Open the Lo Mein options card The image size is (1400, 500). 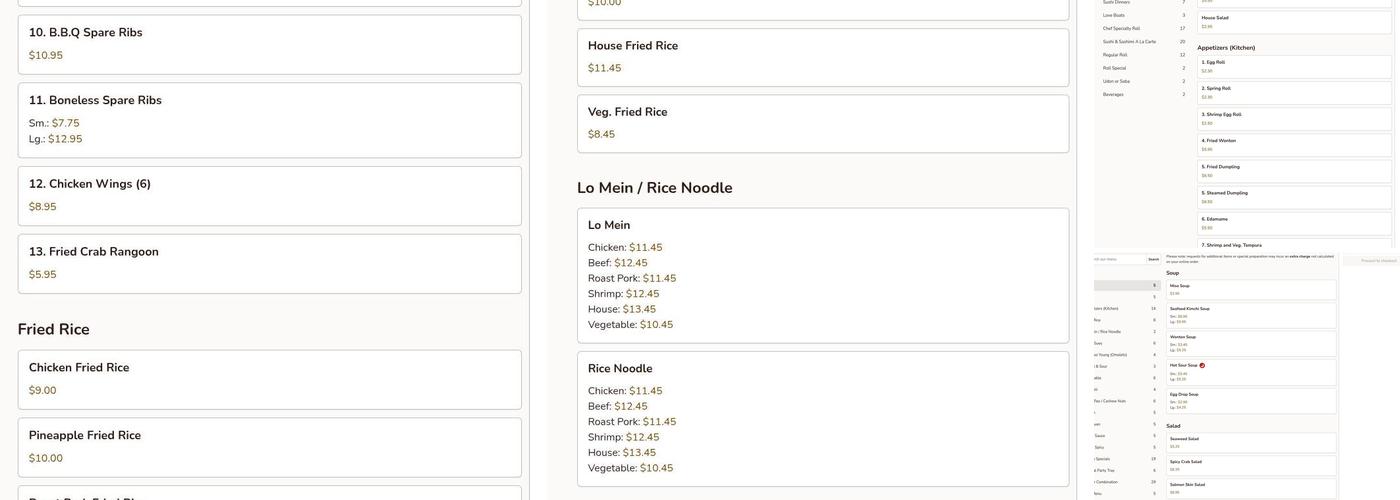(822, 275)
